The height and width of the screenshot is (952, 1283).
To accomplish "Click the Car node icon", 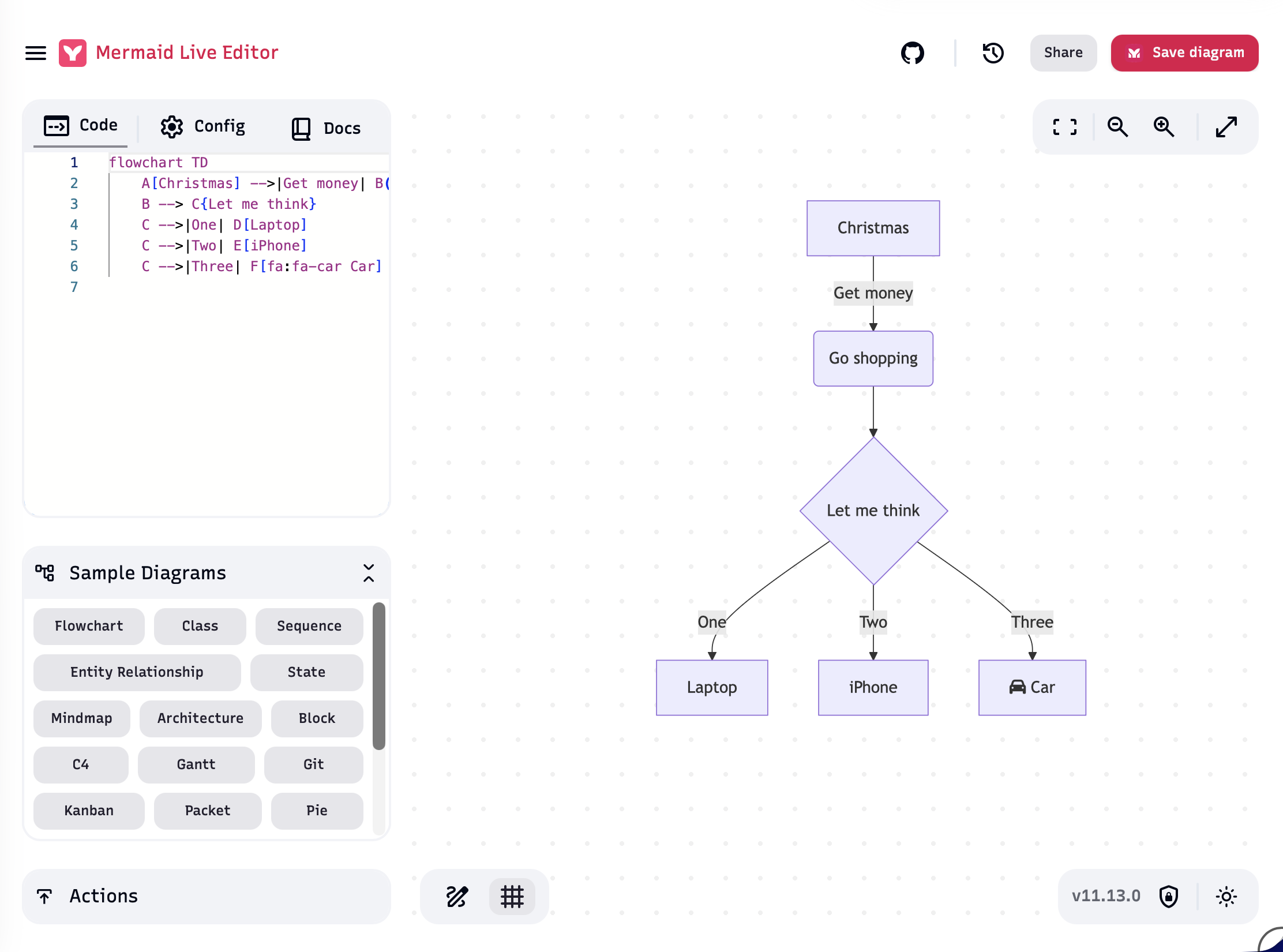I will pyautogui.click(x=1018, y=687).
